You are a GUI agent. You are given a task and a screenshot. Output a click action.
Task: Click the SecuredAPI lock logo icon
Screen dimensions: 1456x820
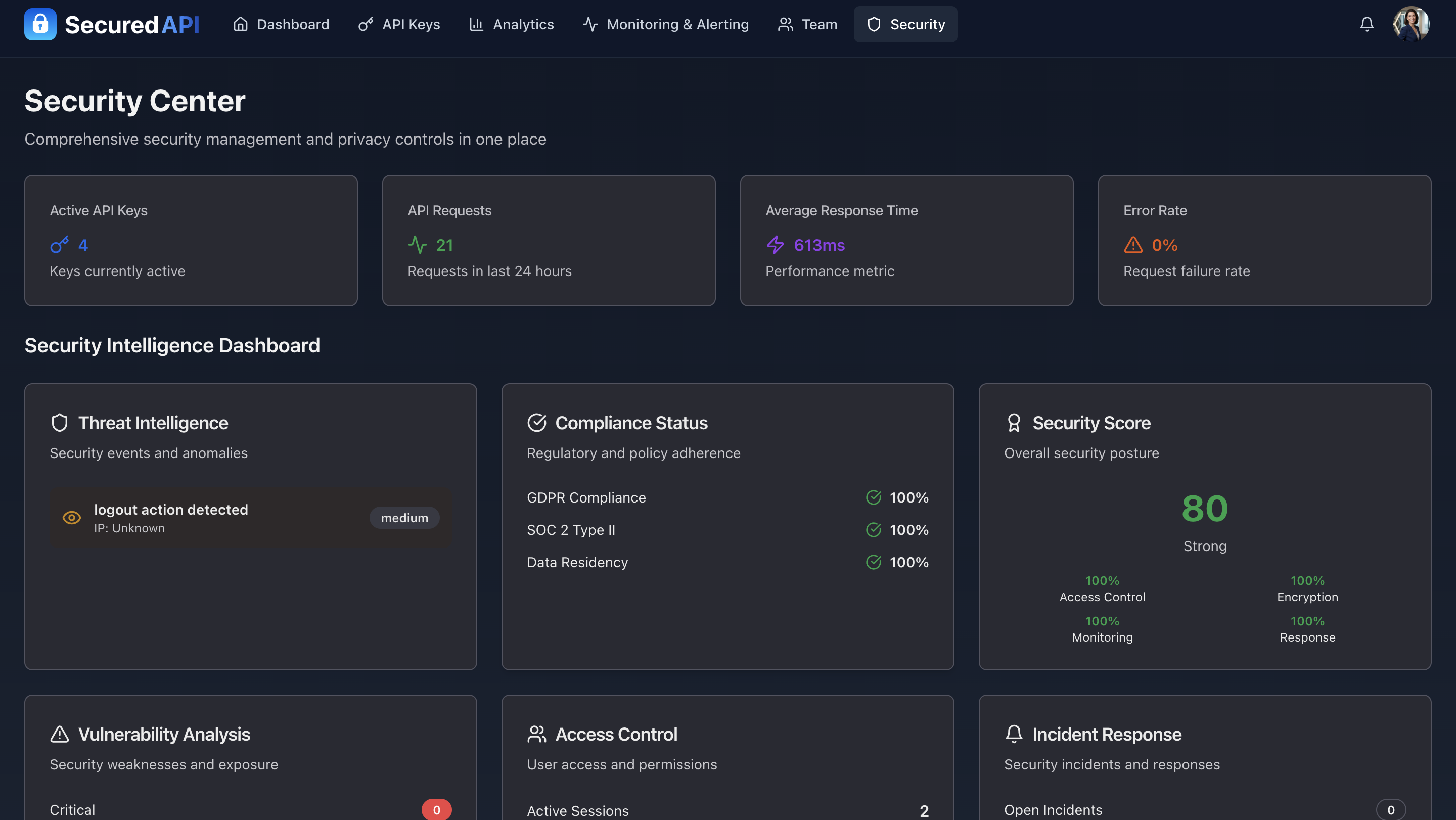[x=40, y=24]
